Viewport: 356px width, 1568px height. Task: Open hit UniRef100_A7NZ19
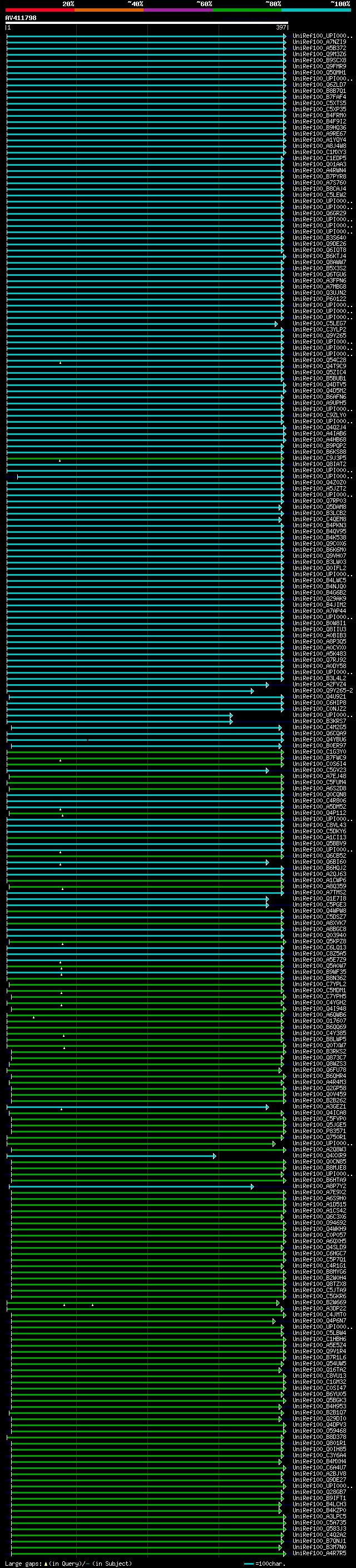click(319, 42)
